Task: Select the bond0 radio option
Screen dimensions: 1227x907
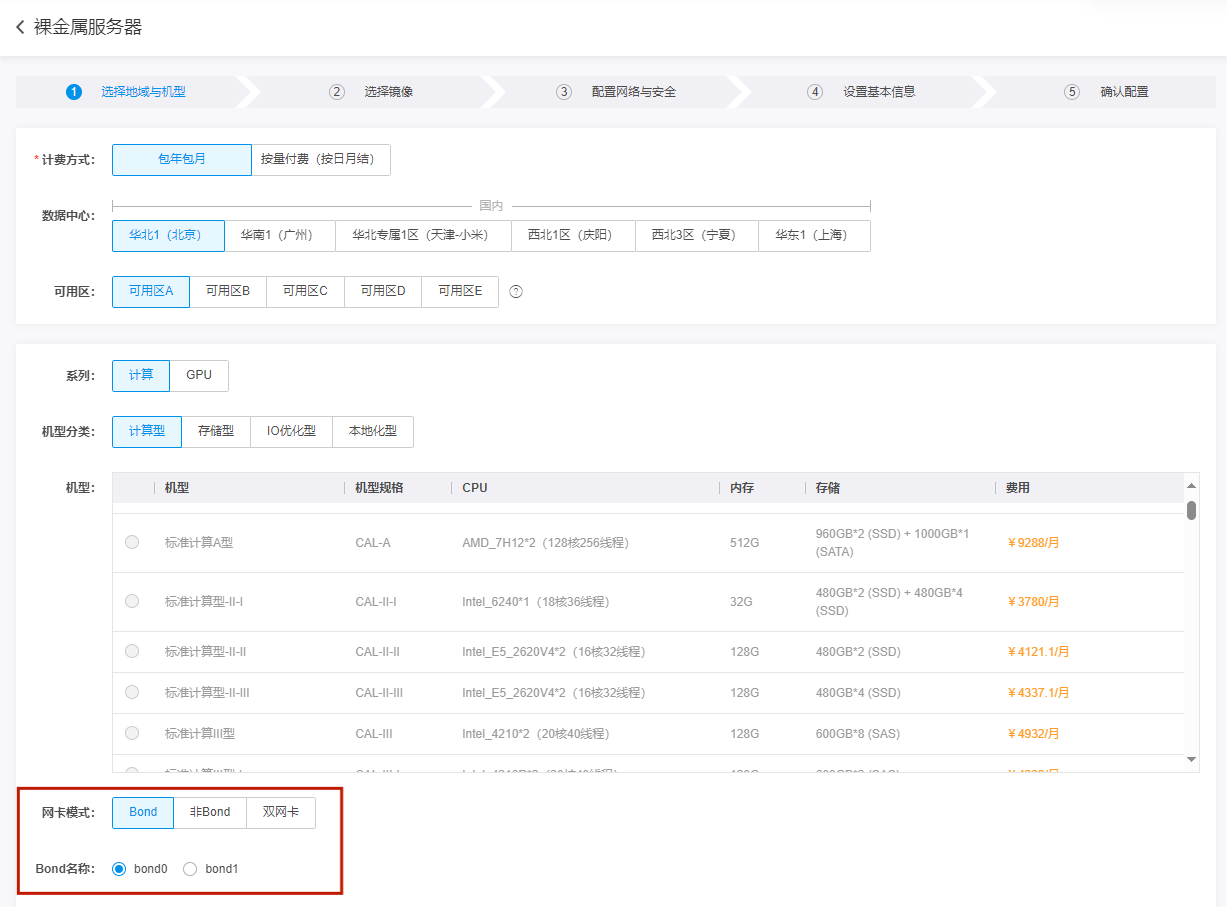Action: click(x=119, y=869)
